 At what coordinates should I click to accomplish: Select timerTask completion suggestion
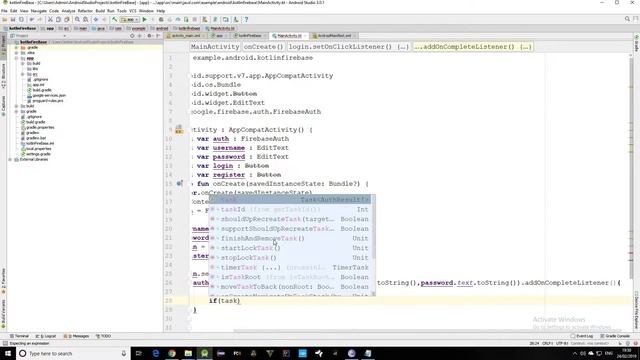[x=290, y=267]
